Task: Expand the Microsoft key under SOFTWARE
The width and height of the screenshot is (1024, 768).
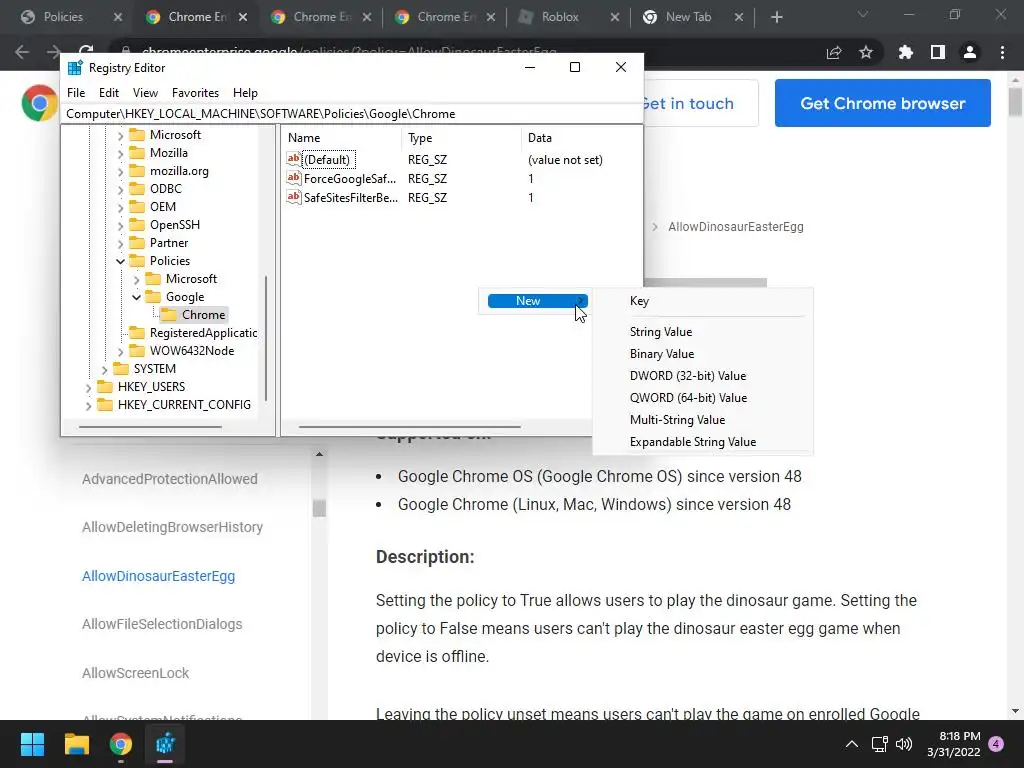Action: tap(120, 136)
